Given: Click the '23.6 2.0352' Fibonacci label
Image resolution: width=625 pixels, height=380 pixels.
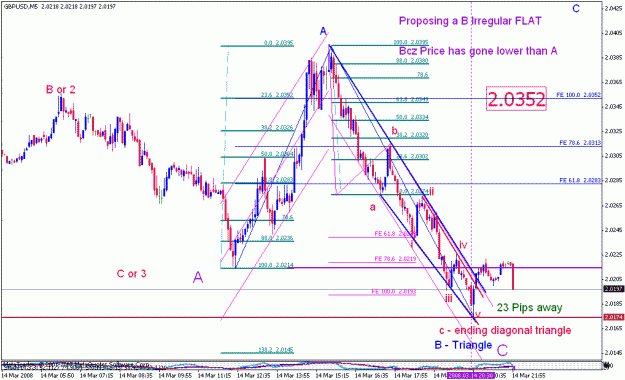Looking at the screenshot, I should (x=277, y=95).
